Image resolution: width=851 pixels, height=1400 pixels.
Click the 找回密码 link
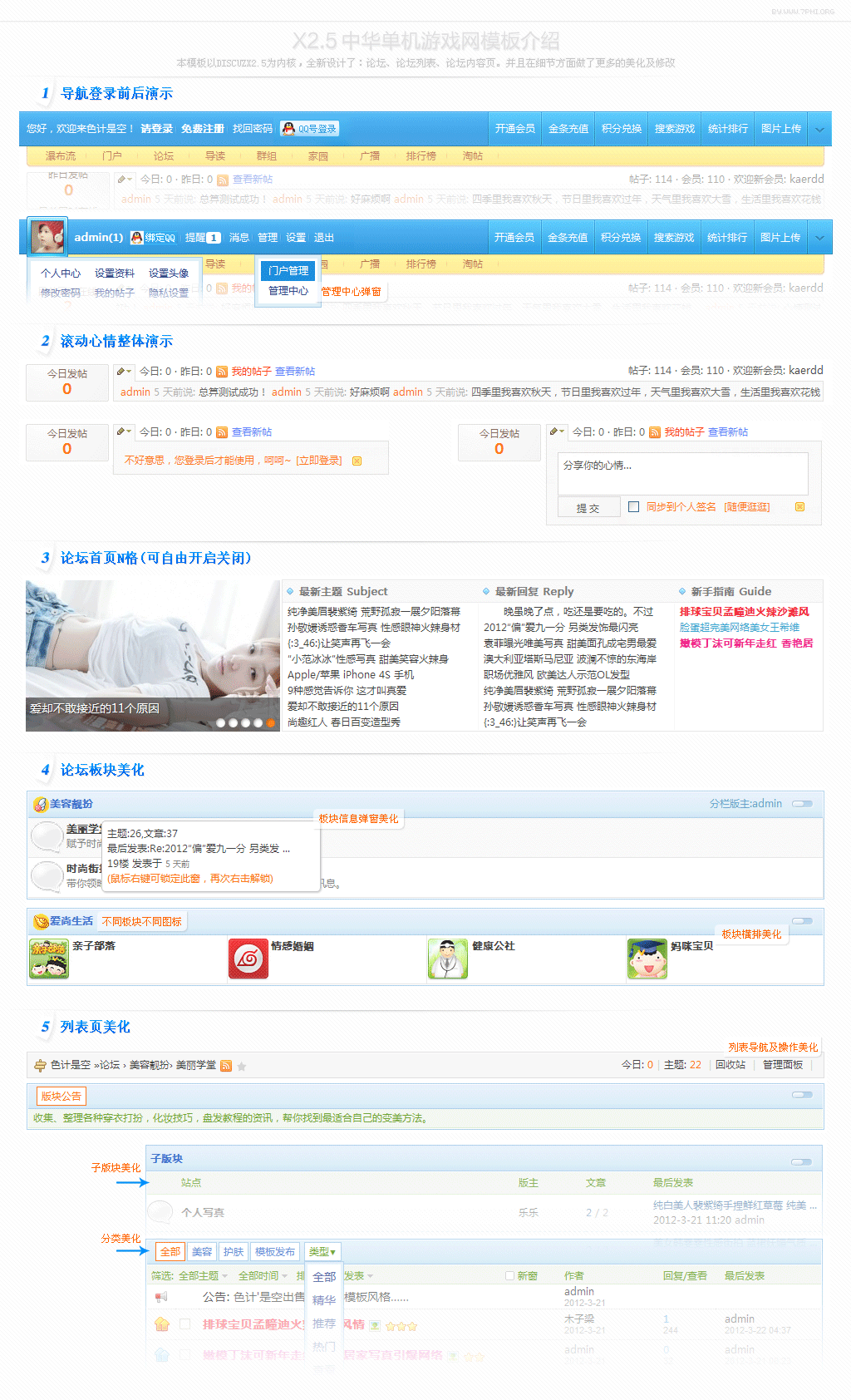(x=253, y=129)
